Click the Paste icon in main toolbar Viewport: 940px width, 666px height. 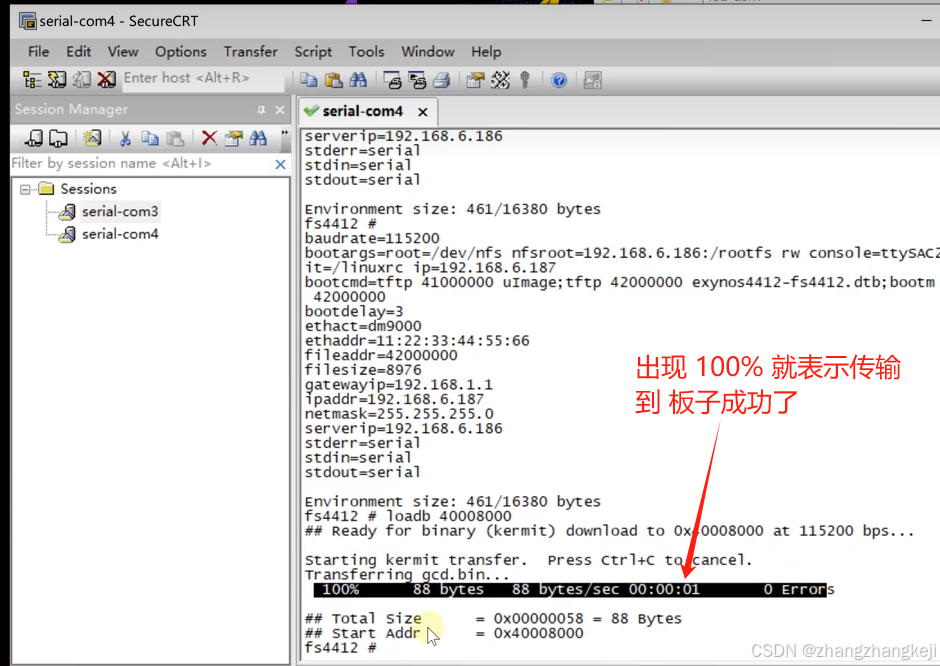tap(333, 80)
